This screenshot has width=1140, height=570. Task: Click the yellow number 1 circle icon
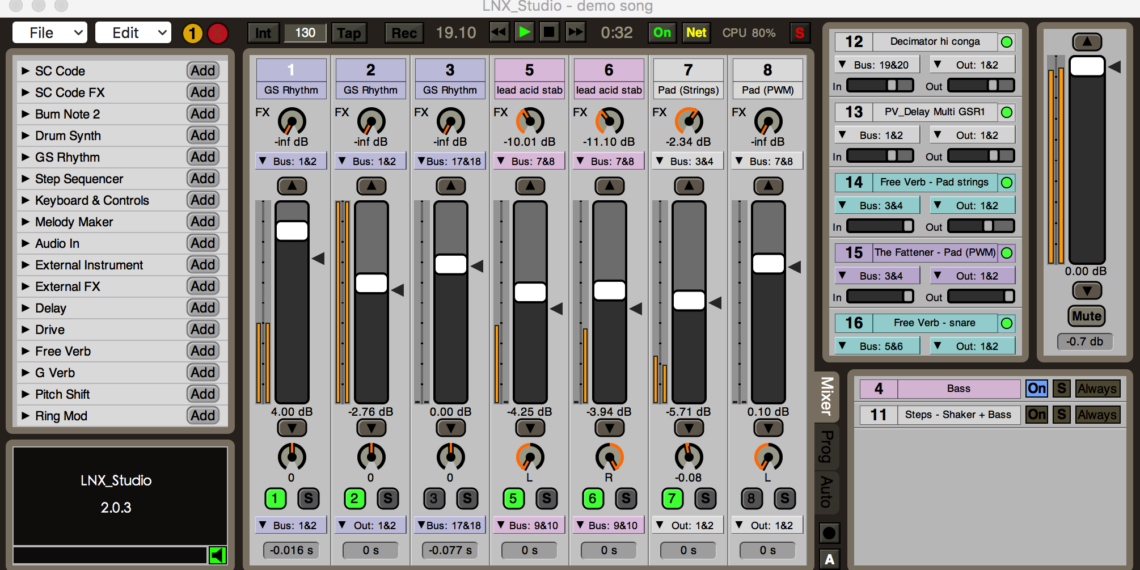pos(193,33)
